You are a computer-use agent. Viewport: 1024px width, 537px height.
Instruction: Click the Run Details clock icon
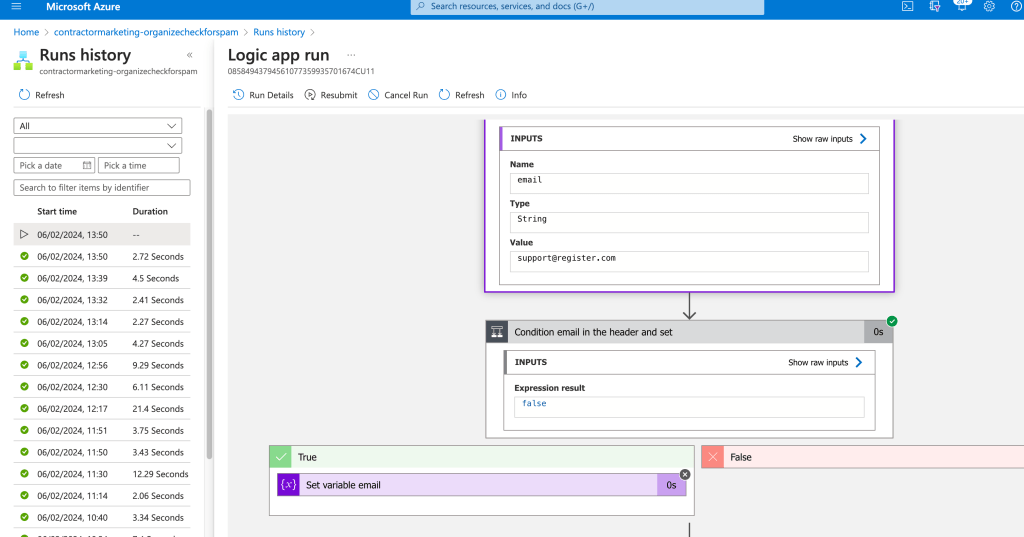(x=238, y=95)
